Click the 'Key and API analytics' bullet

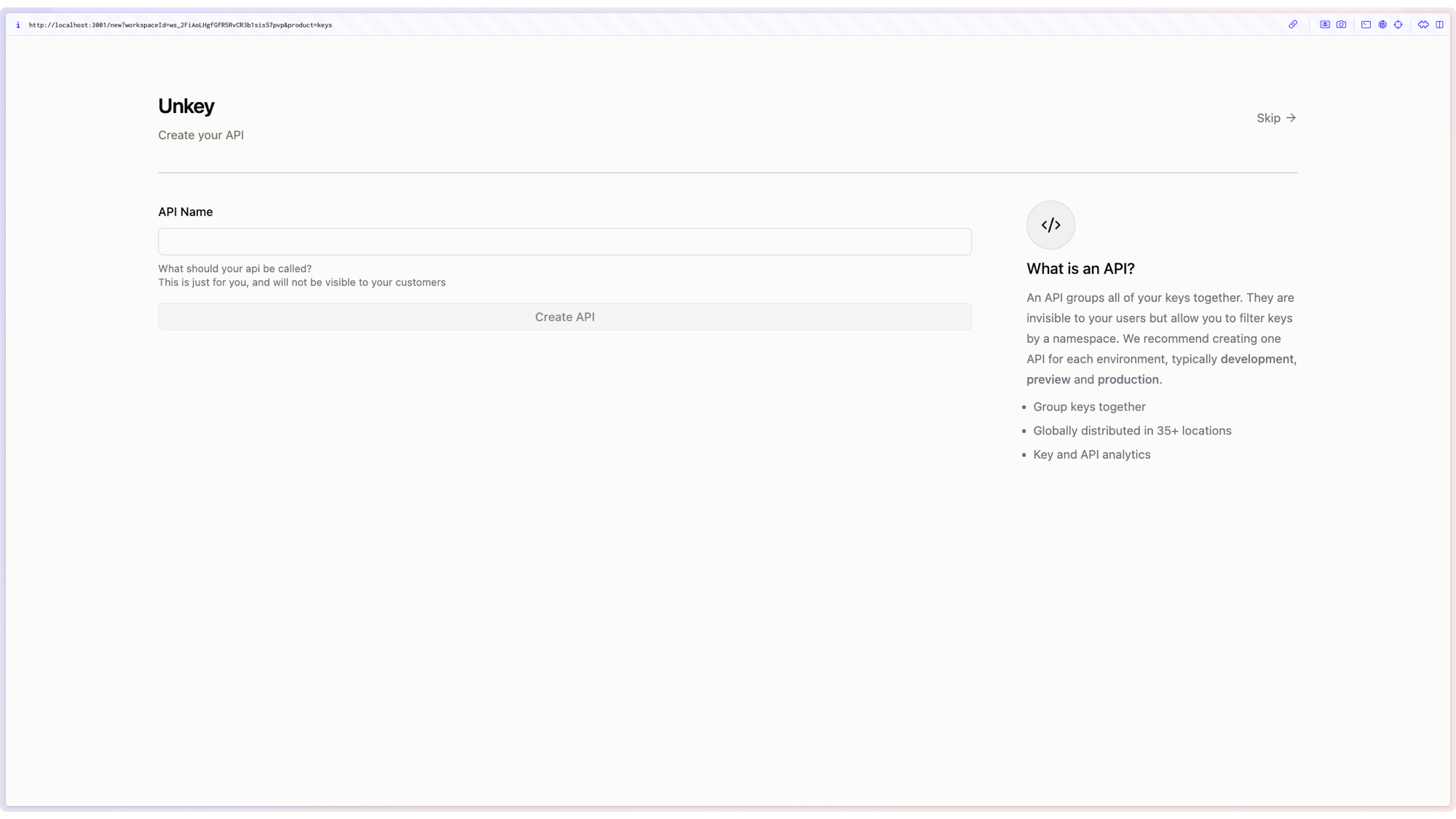coord(1092,455)
